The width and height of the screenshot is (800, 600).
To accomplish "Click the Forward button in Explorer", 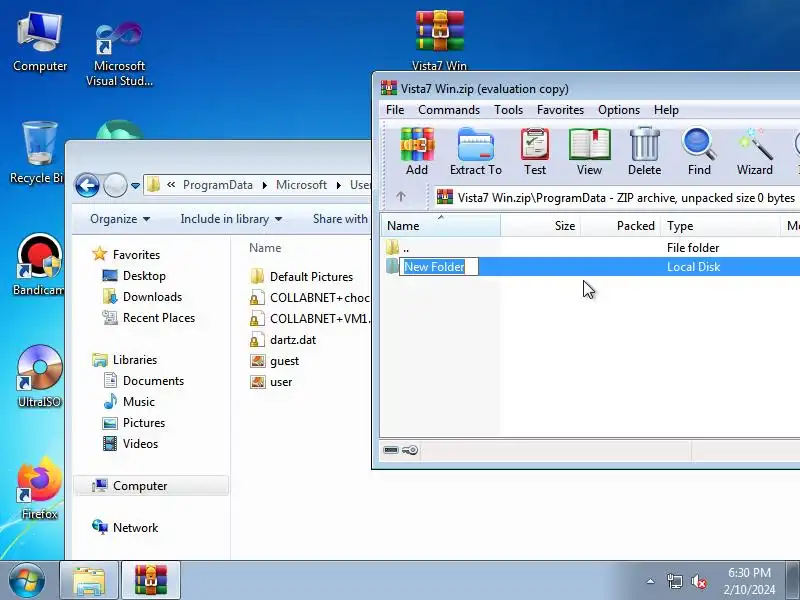I will [115, 185].
